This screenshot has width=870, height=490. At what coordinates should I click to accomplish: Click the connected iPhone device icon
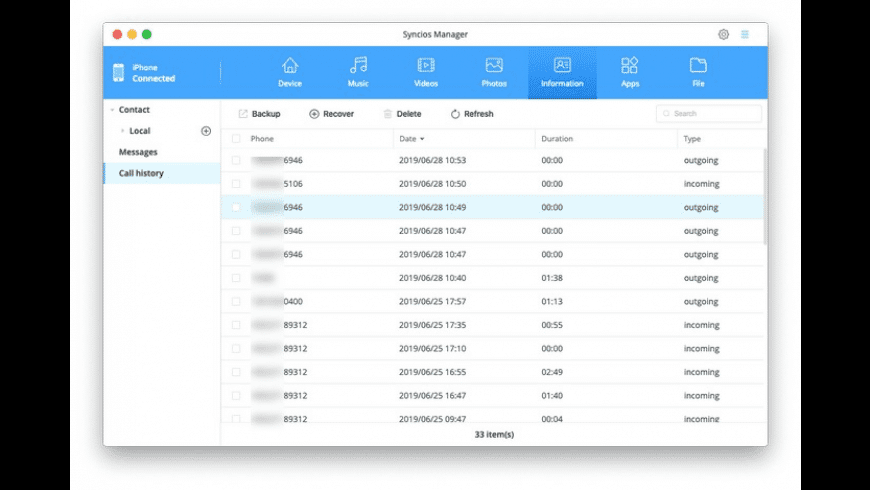pyautogui.click(x=118, y=73)
